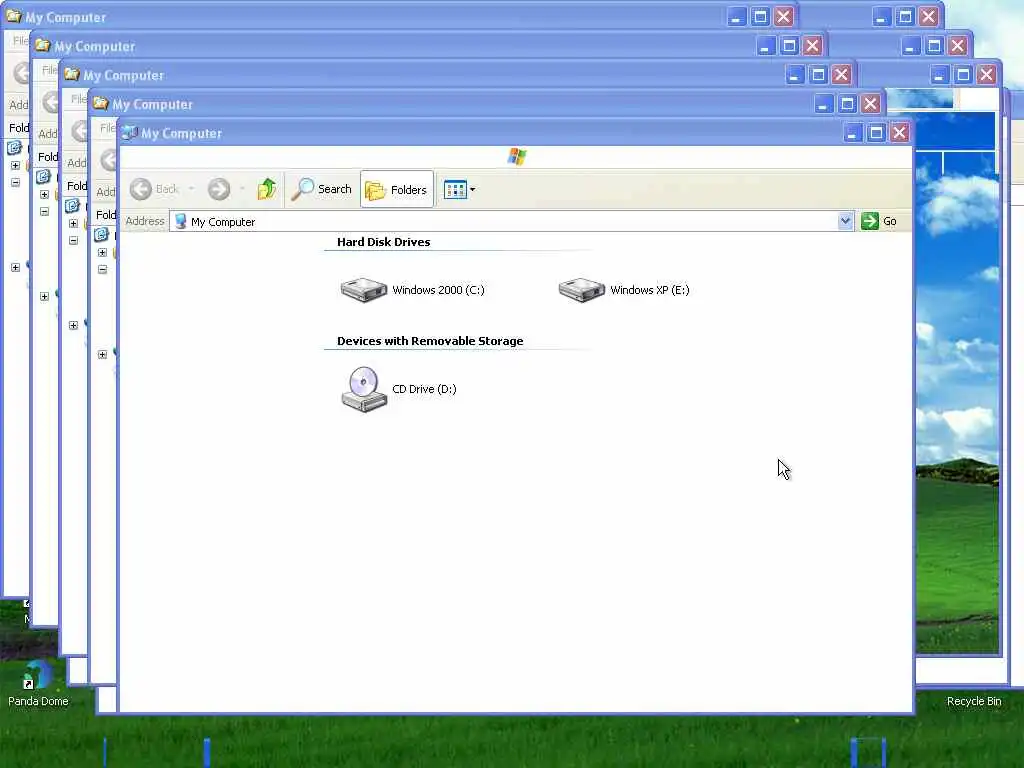Collapse the minus node in backmost window tree
The image size is (1024, 768).
coord(16,182)
